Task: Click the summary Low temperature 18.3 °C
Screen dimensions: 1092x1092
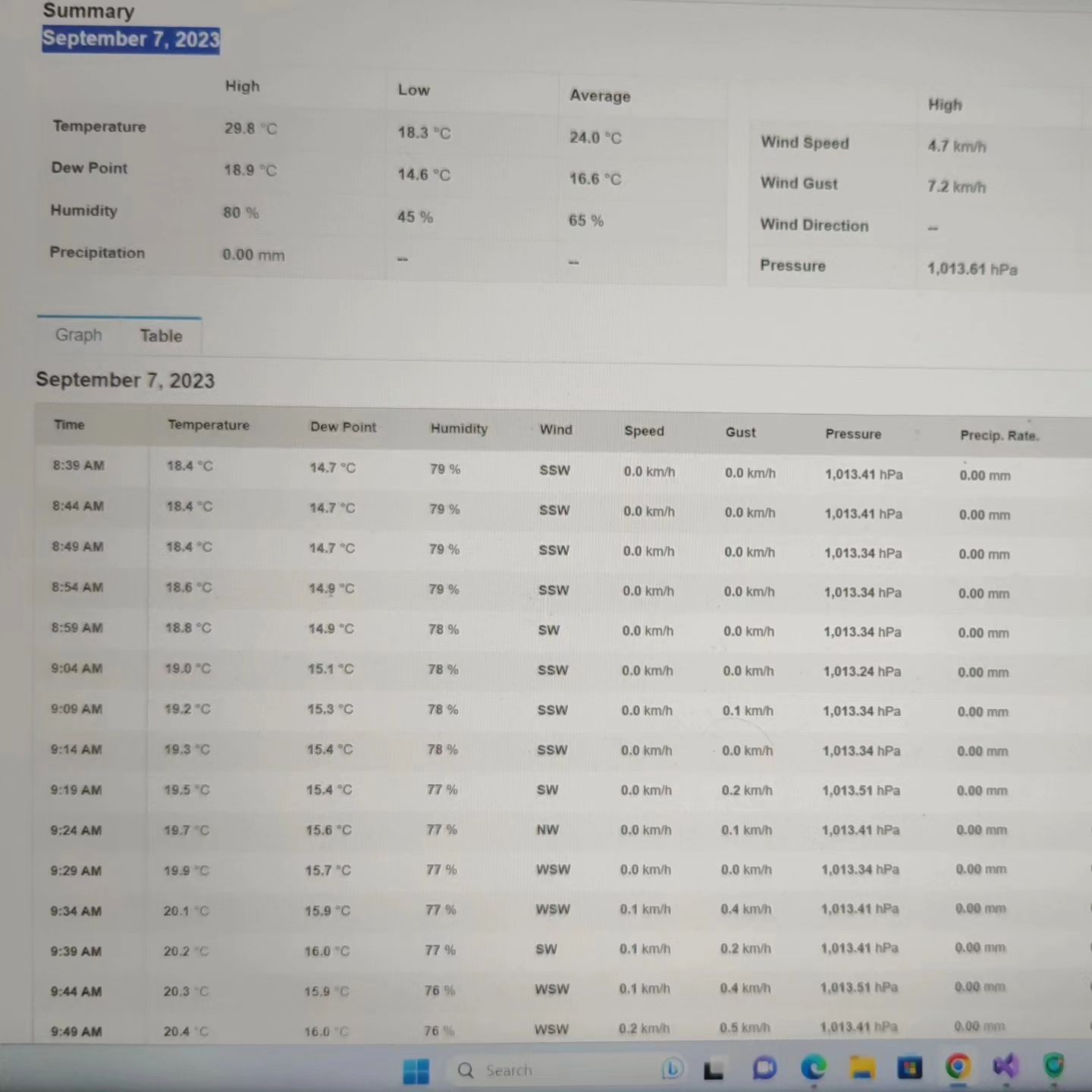Action: click(x=424, y=133)
